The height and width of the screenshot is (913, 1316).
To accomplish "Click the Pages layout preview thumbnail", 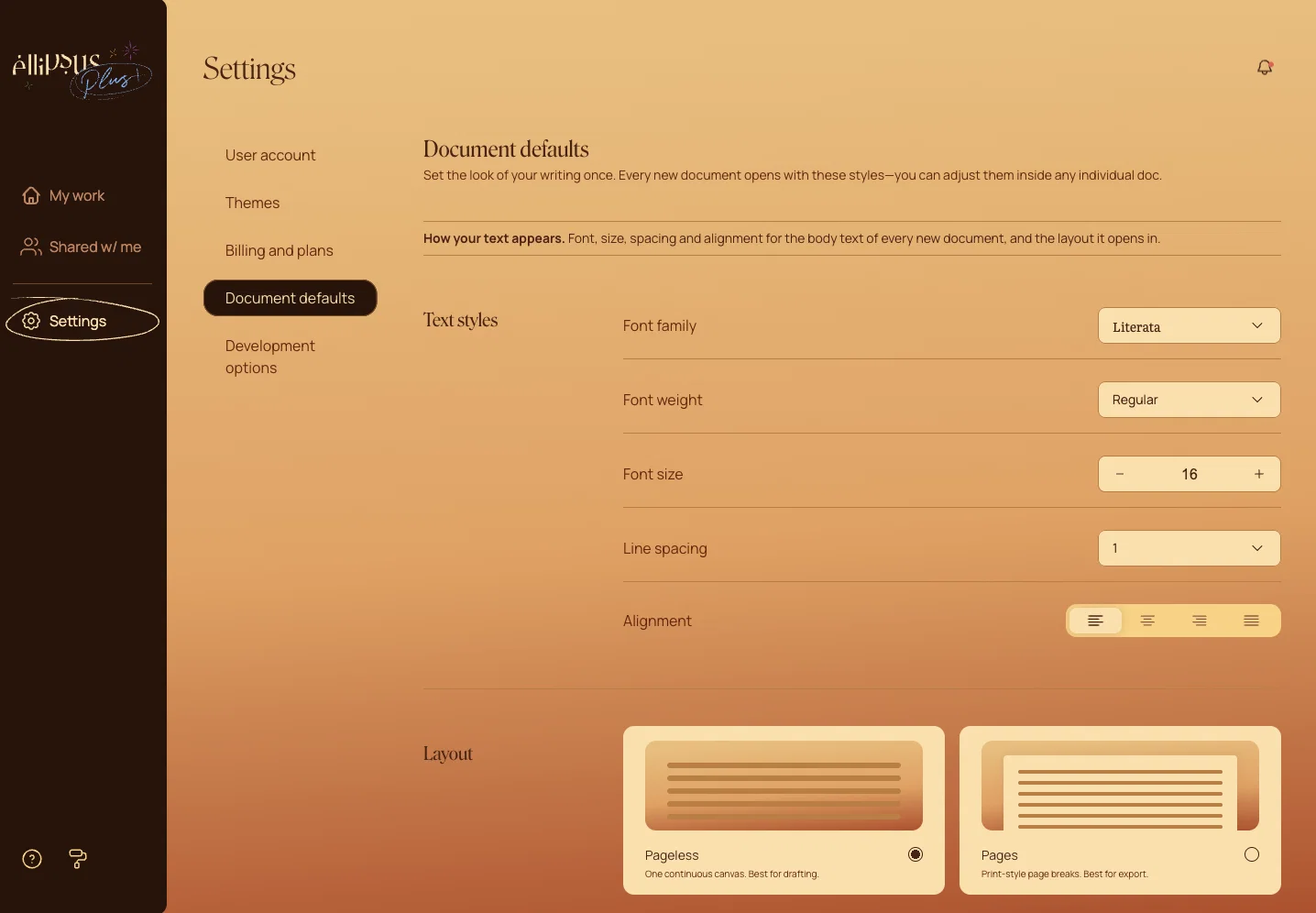I will pos(1120,786).
